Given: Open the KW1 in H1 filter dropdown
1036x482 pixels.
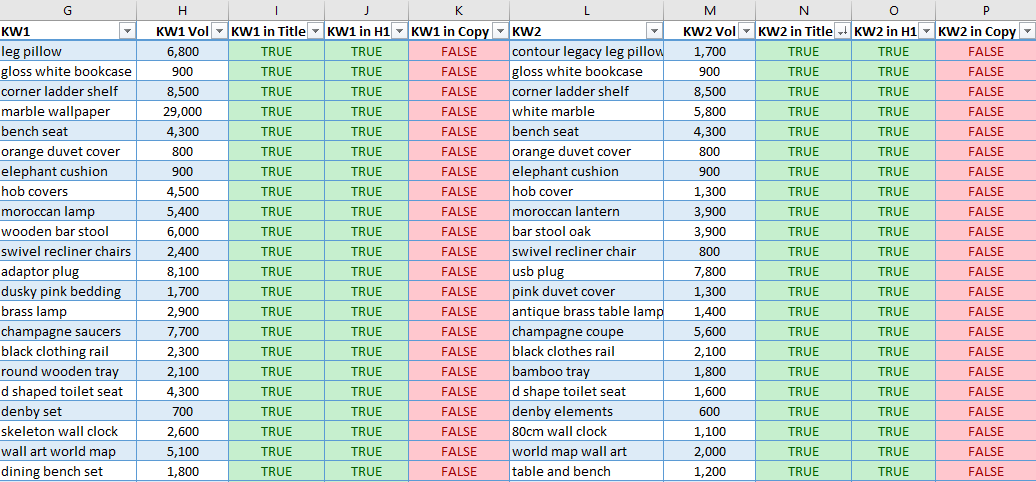Looking at the screenshot, I should 399,31.
